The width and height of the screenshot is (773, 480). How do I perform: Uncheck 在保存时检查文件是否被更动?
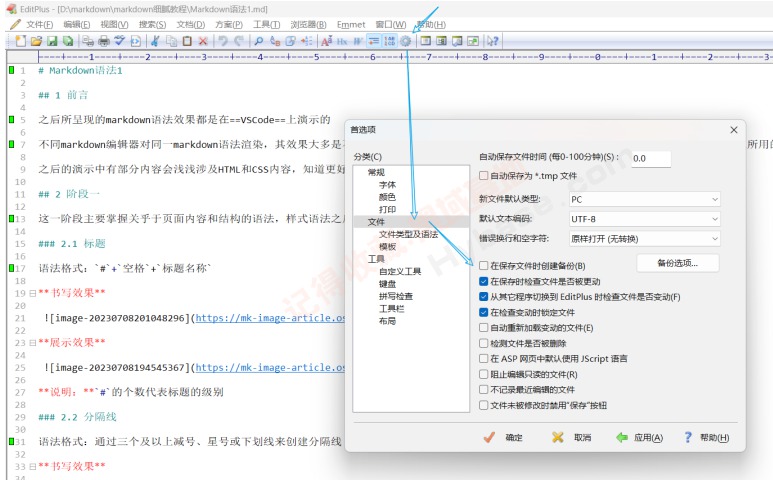tap(484, 281)
